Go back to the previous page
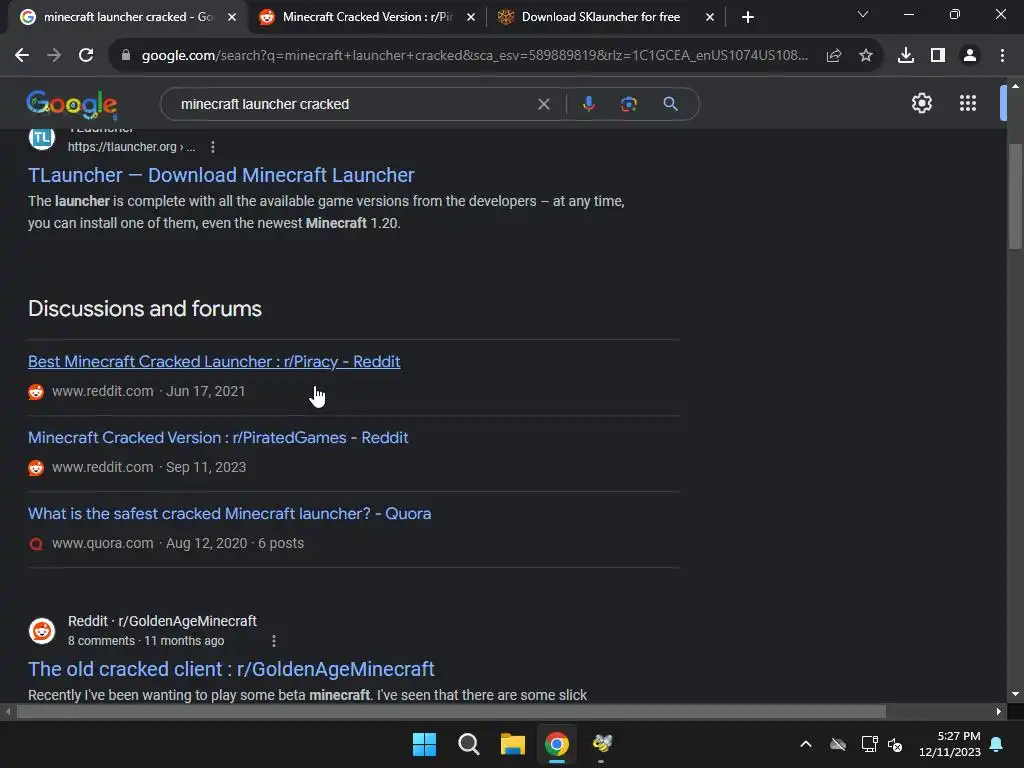 tap(22, 56)
